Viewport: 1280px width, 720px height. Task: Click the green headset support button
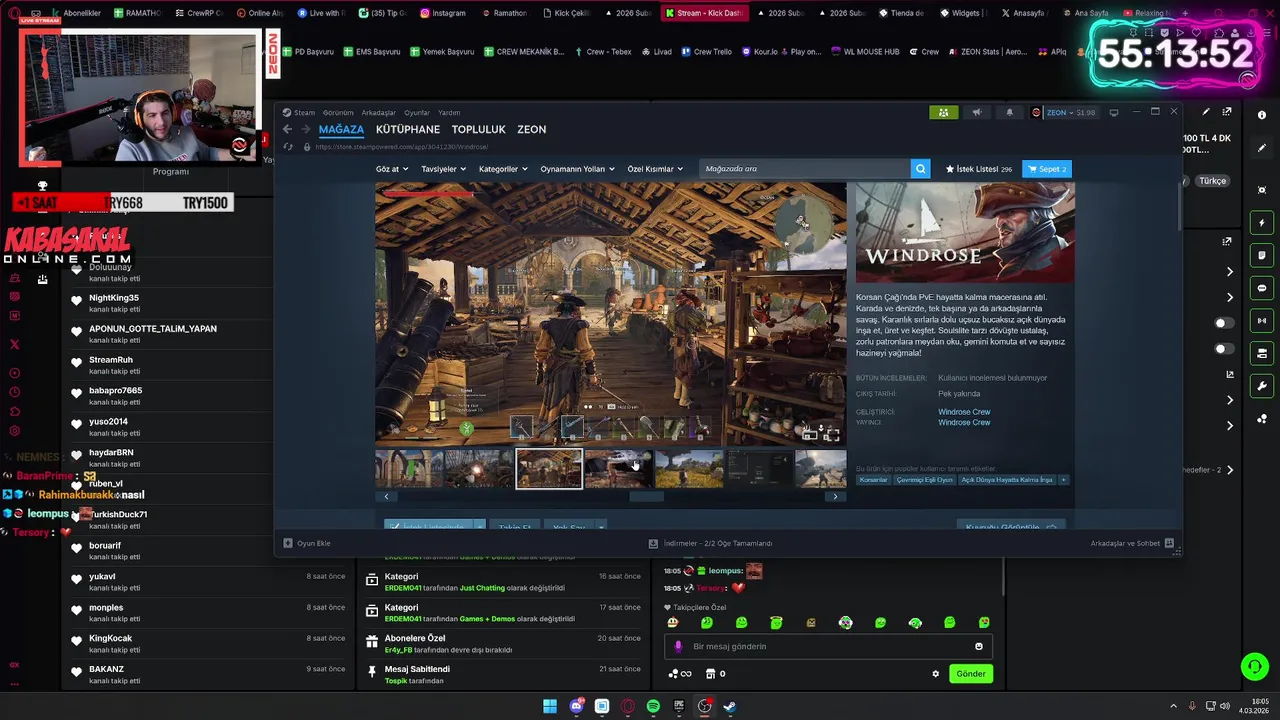tap(1254, 666)
